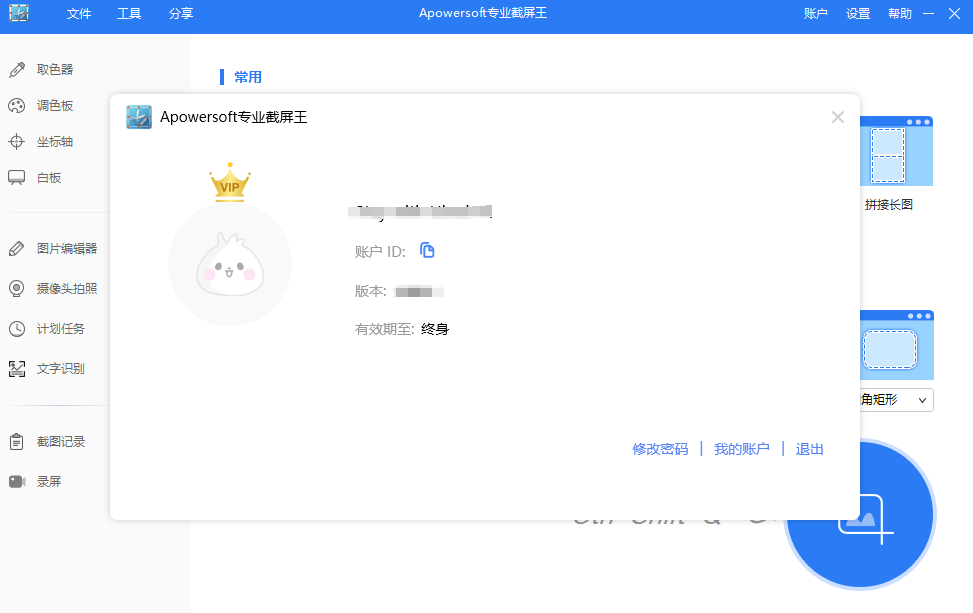Screen dimensions: 973x613
Task: Click the 账户 ID: label
Action: [x=380, y=251]
